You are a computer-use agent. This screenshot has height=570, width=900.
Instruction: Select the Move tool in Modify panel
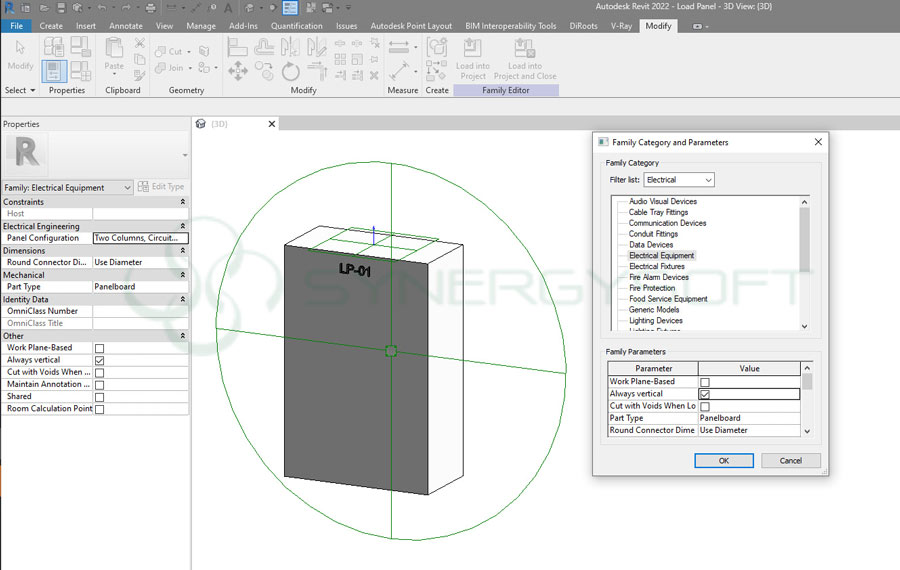point(238,70)
